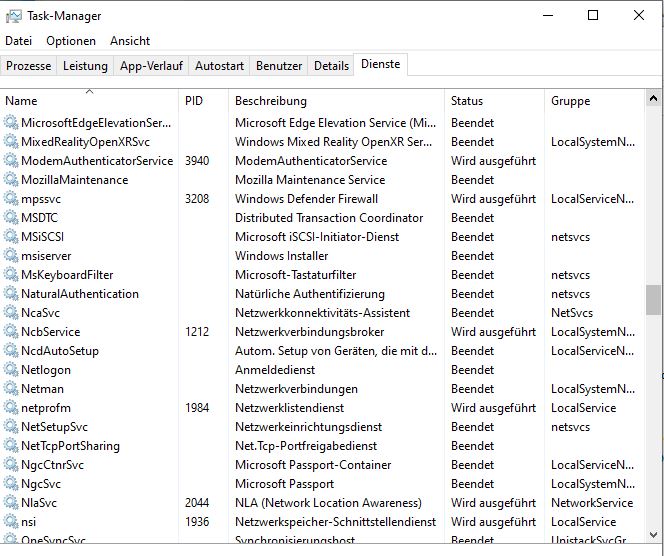
Task: Click PID value 1936
Action: pyautogui.click(x=197, y=522)
